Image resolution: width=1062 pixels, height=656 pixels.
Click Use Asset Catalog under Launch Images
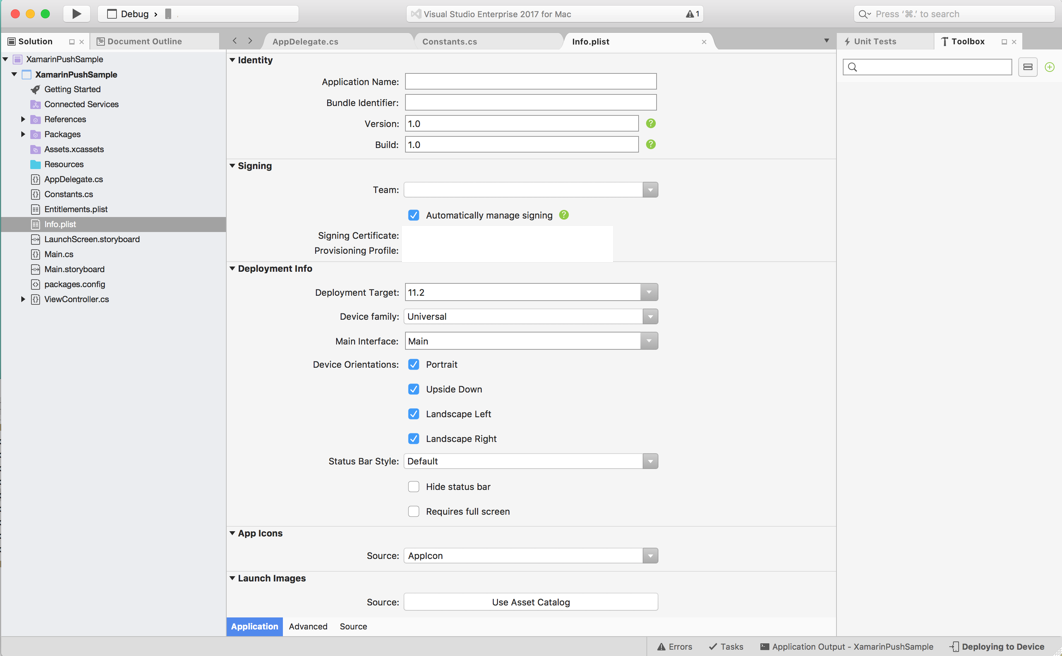point(530,601)
